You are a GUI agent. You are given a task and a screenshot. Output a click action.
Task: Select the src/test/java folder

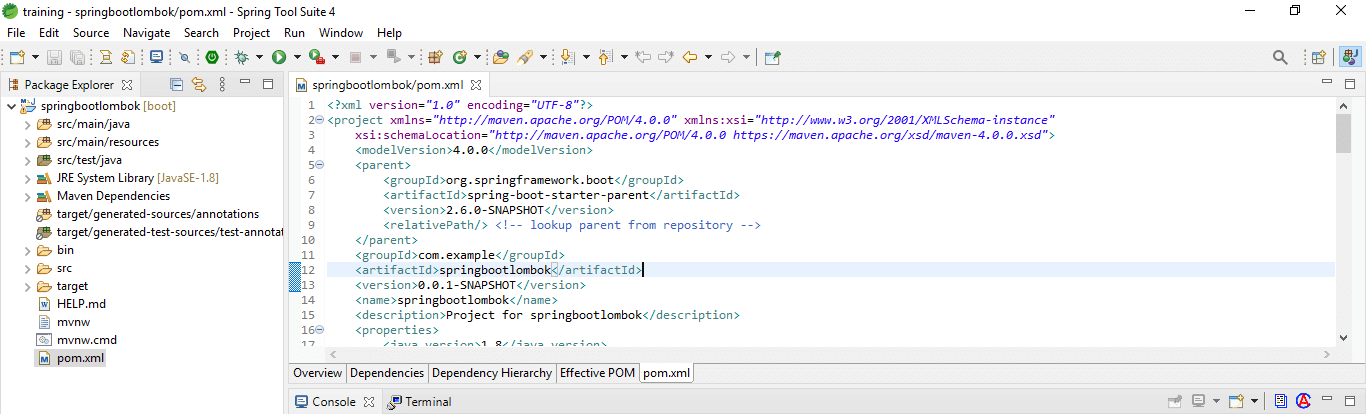click(89, 160)
